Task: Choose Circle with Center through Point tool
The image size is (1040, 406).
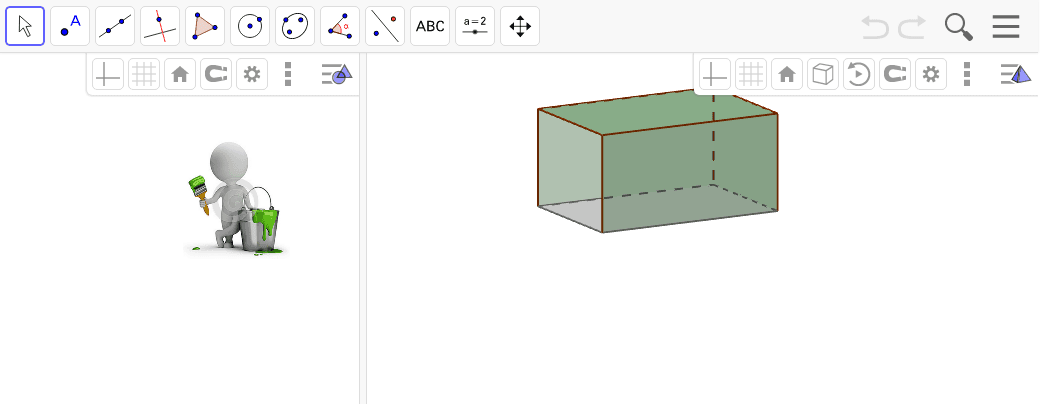Action: (x=250, y=26)
